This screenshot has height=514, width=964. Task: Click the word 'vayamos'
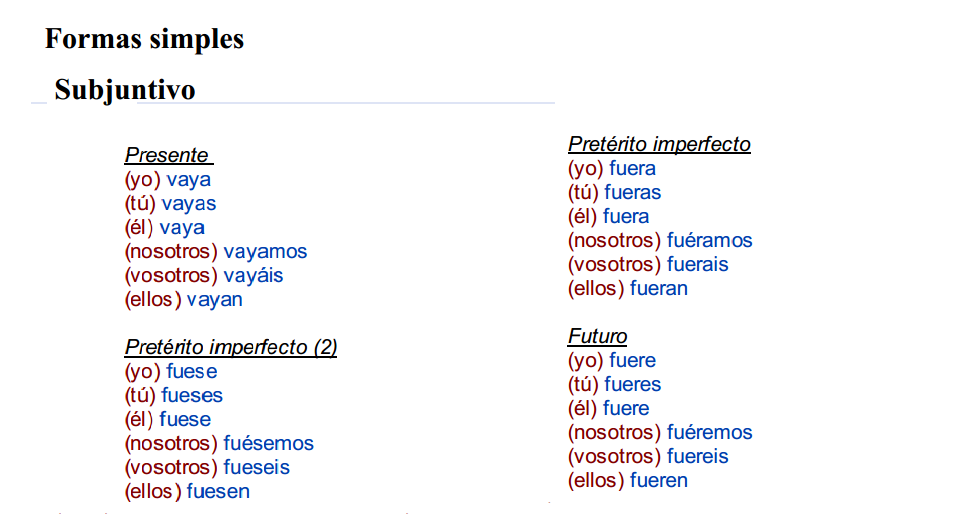(265, 251)
